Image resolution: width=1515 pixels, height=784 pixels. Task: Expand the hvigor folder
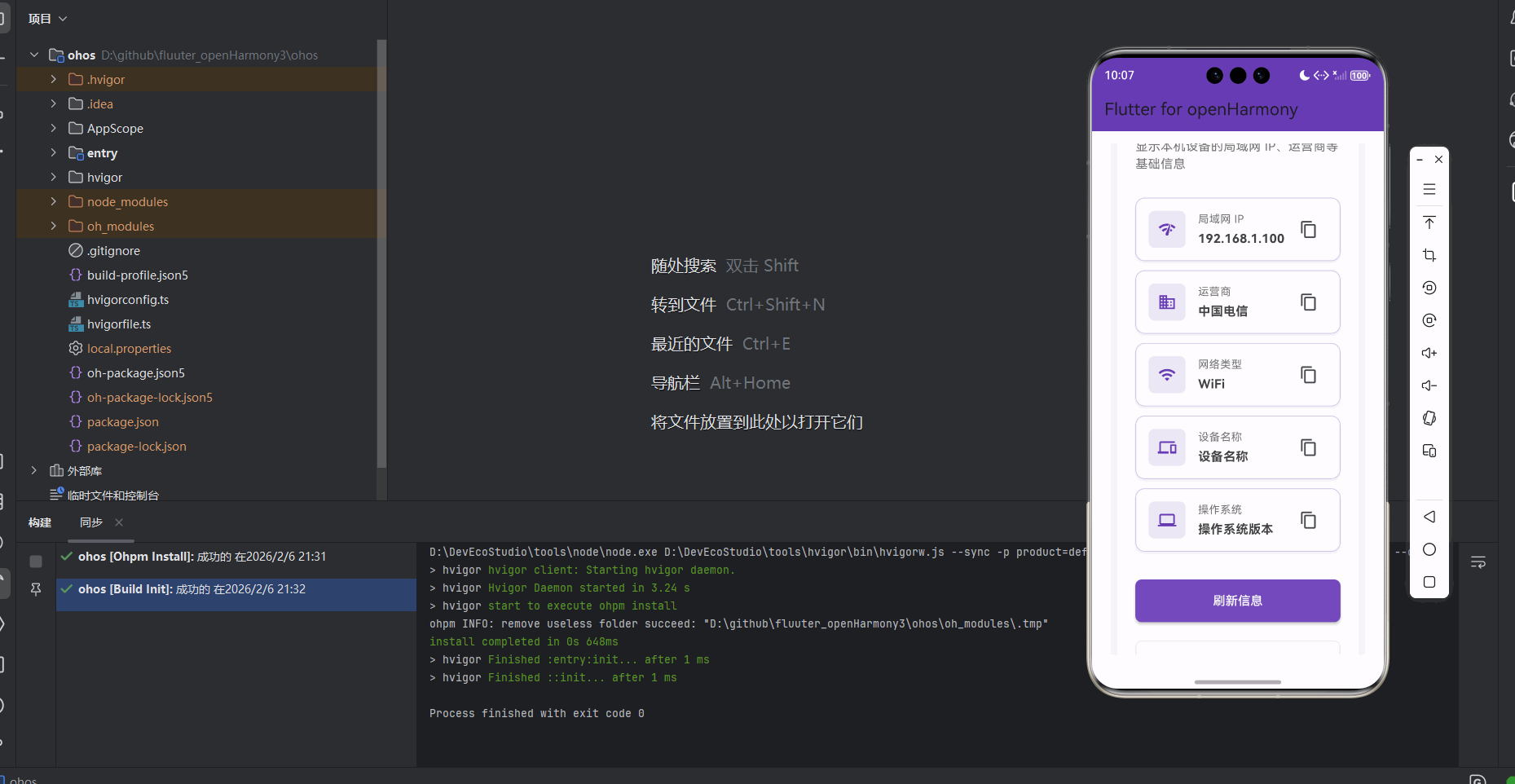coord(54,177)
